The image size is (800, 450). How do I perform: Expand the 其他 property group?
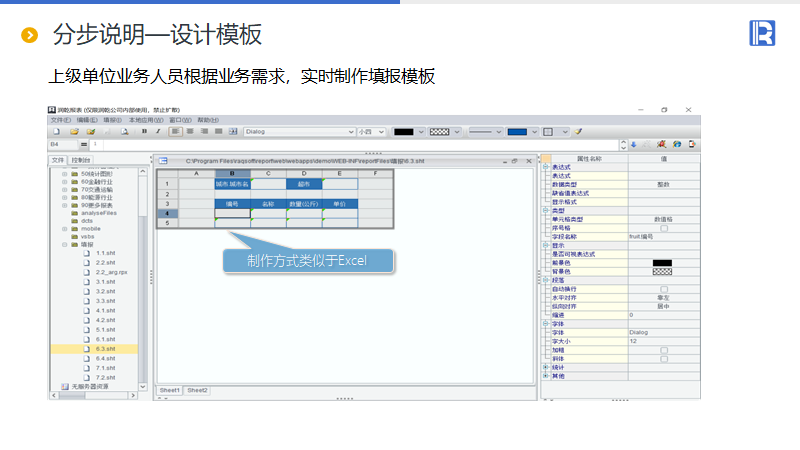(x=545, y=376)
